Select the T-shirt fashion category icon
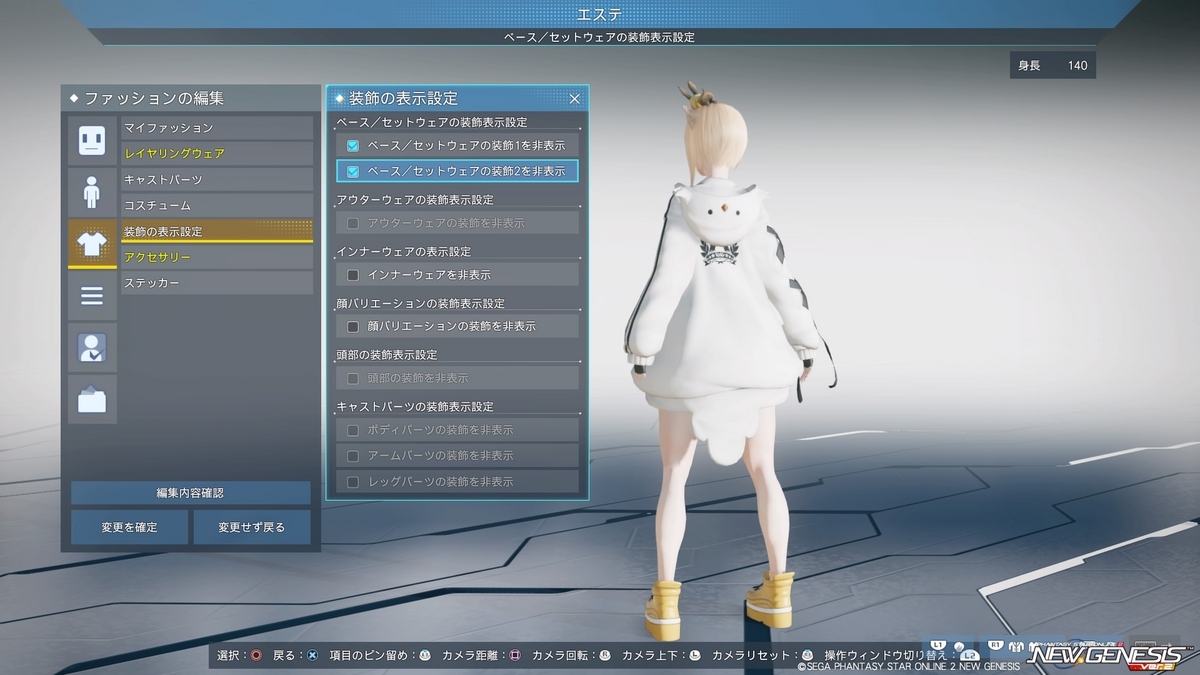 click(92, 244)
